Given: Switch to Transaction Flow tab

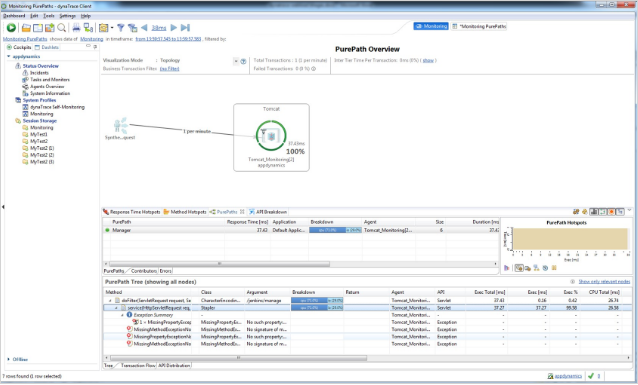Looking at the screenshot, I should click(138, 365).
